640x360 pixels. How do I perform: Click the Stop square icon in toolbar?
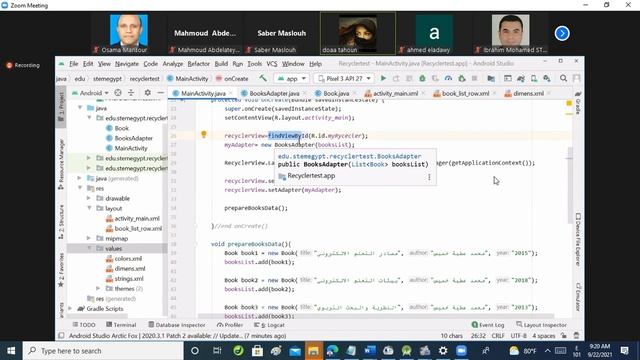click(474, 78)
